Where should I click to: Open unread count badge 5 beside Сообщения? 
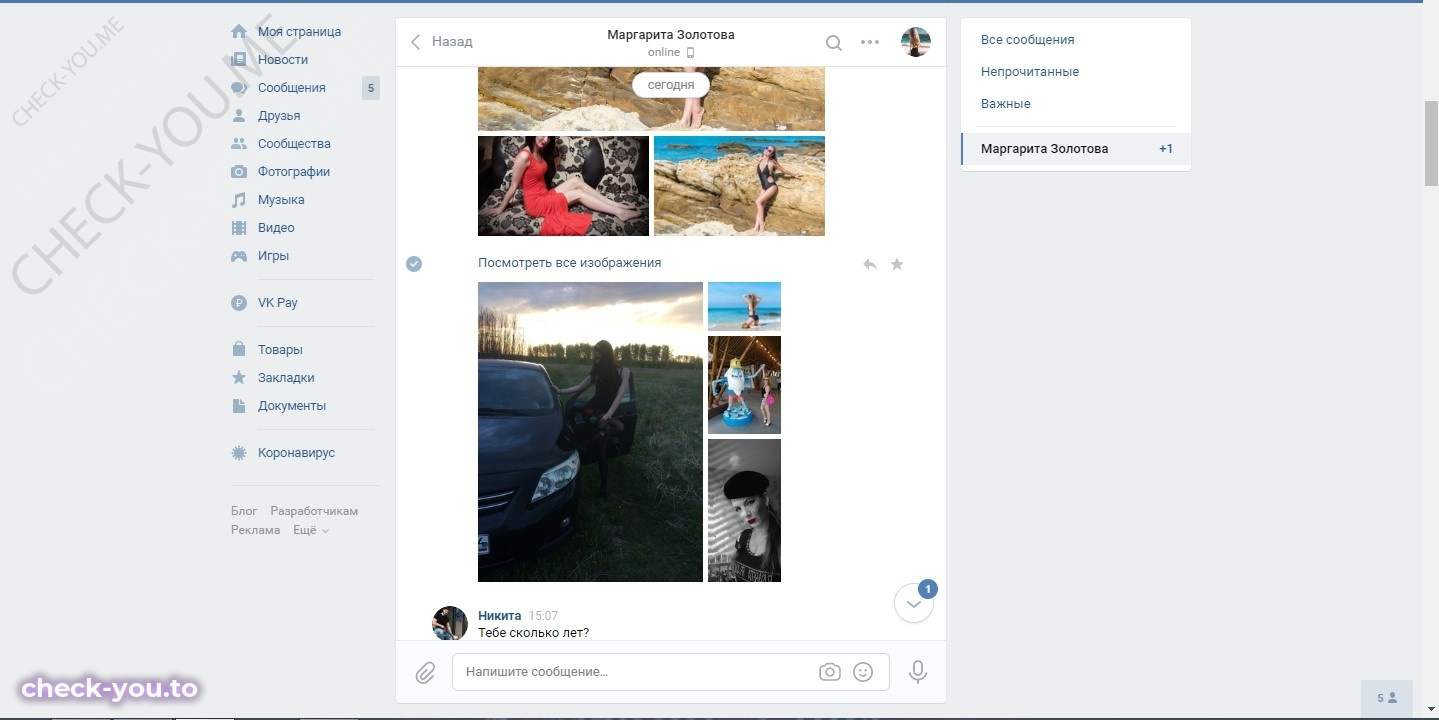[x=371, y=88]
